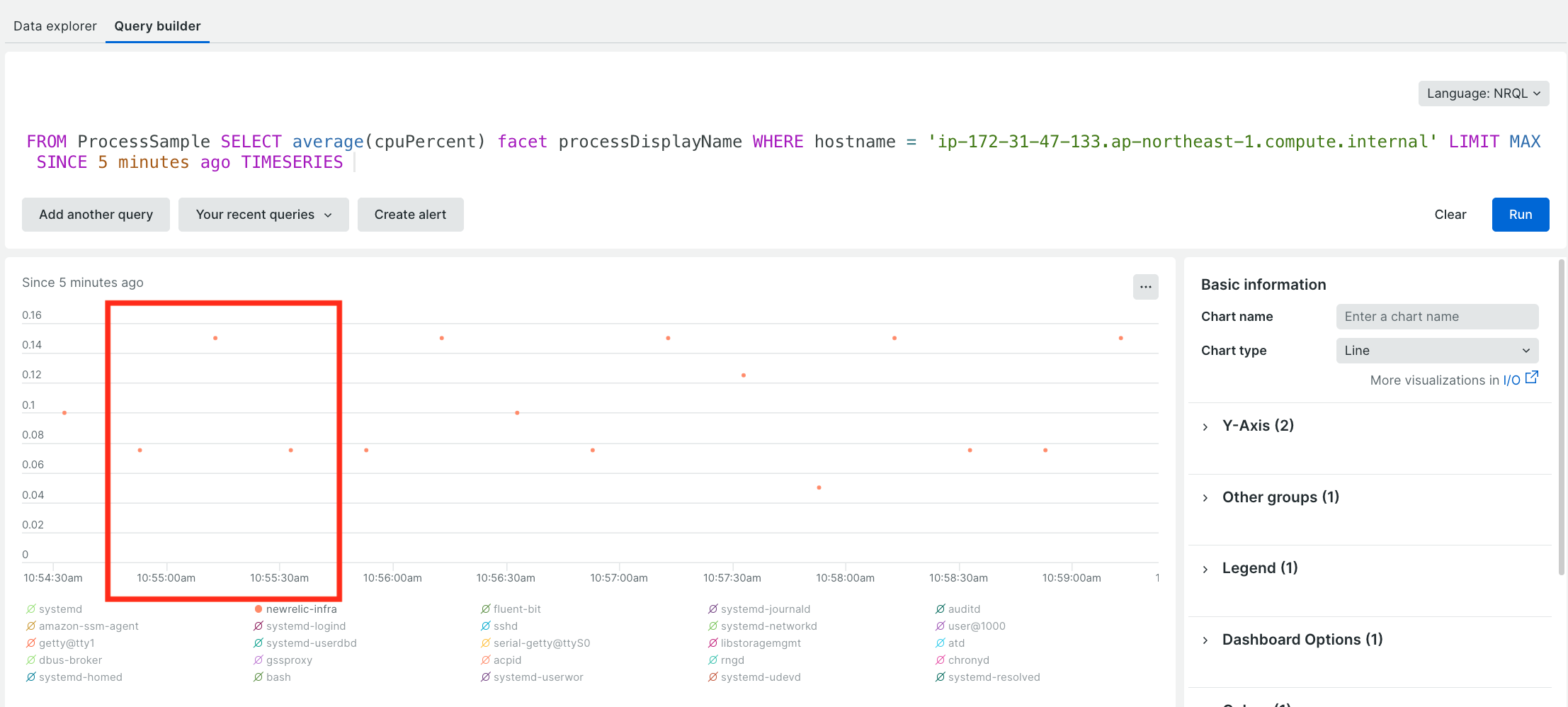The image size is (1568, 707).
Task: Show the bash series in legend
Action: click(x=273, y=677)
